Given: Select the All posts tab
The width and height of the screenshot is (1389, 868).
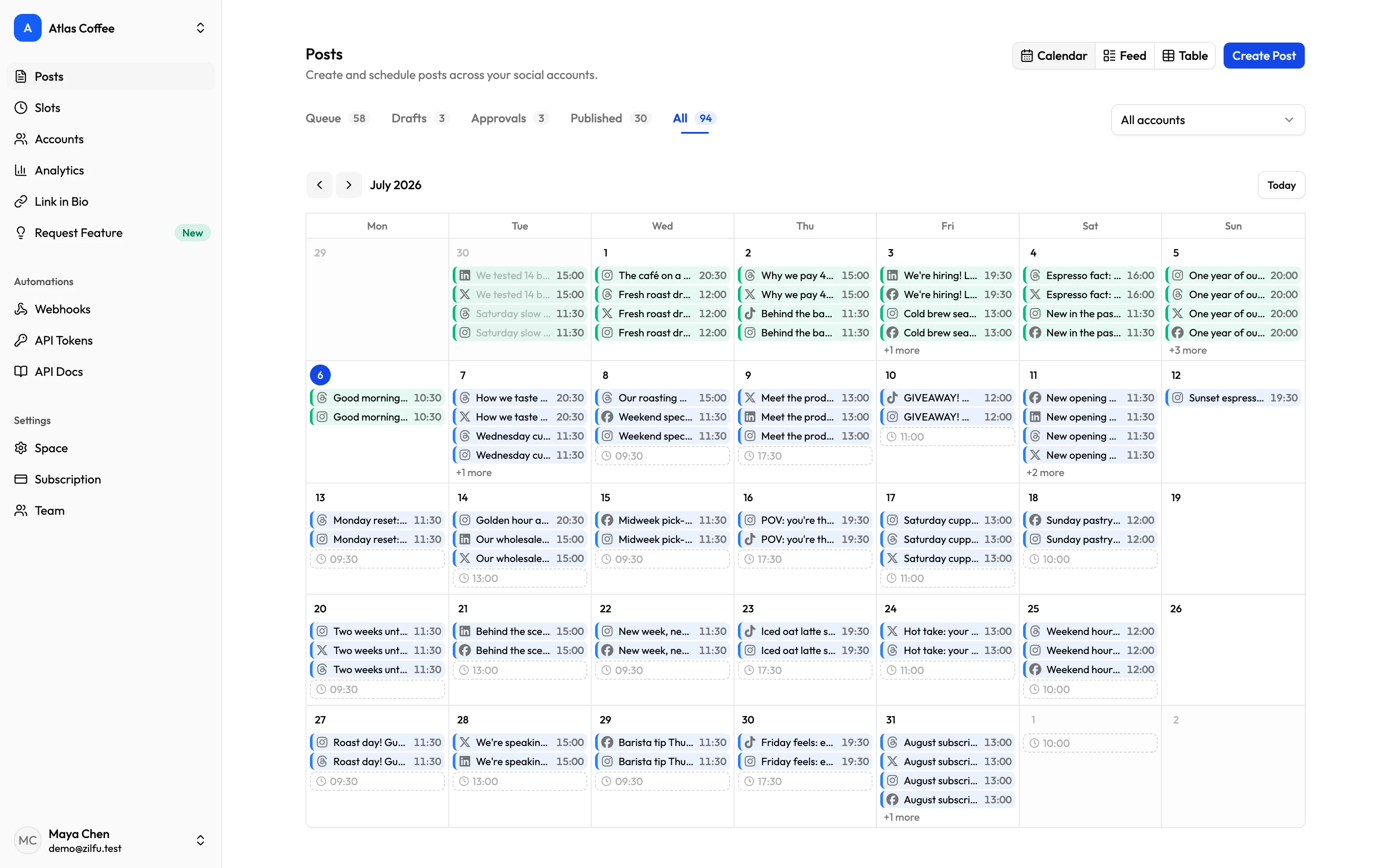Looking at the screenshot, I should pyautogui.click(x=694, y=118).
